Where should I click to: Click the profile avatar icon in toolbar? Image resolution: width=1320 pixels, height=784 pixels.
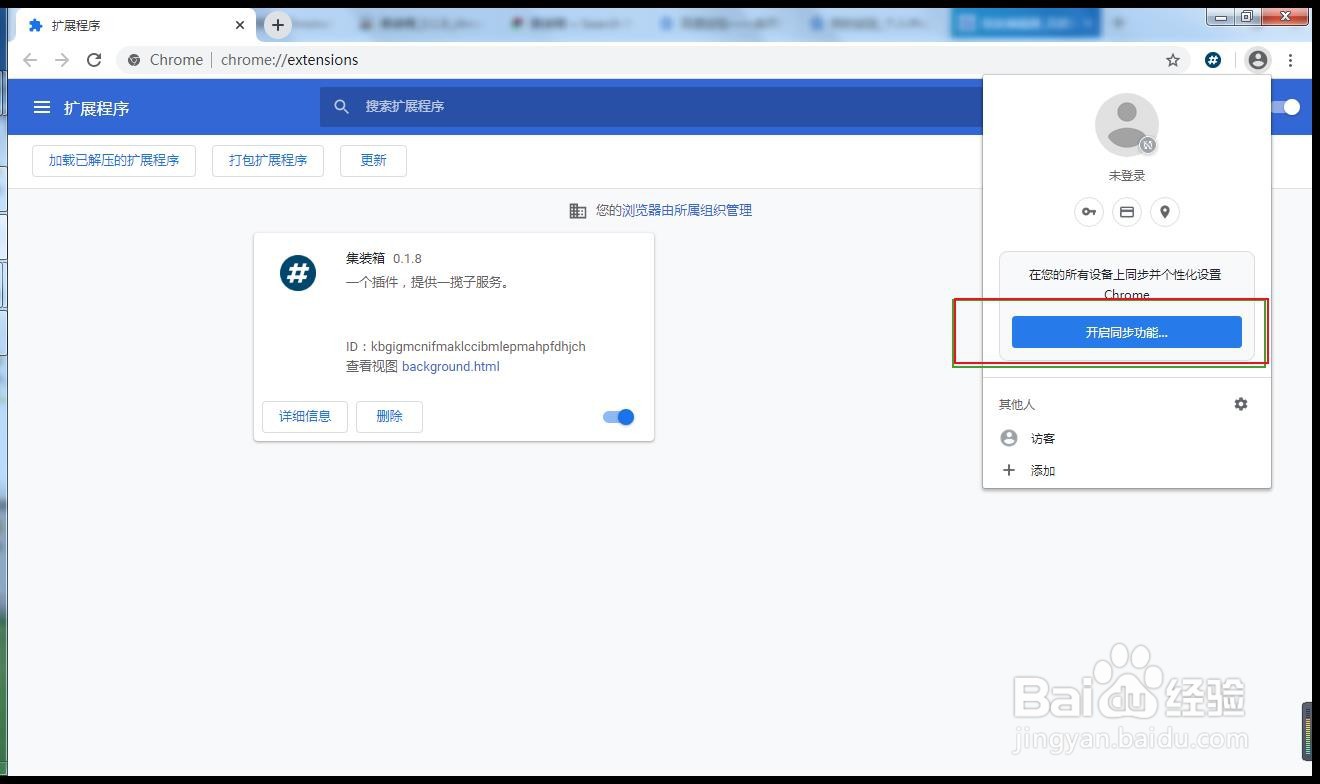(1257, 60)
